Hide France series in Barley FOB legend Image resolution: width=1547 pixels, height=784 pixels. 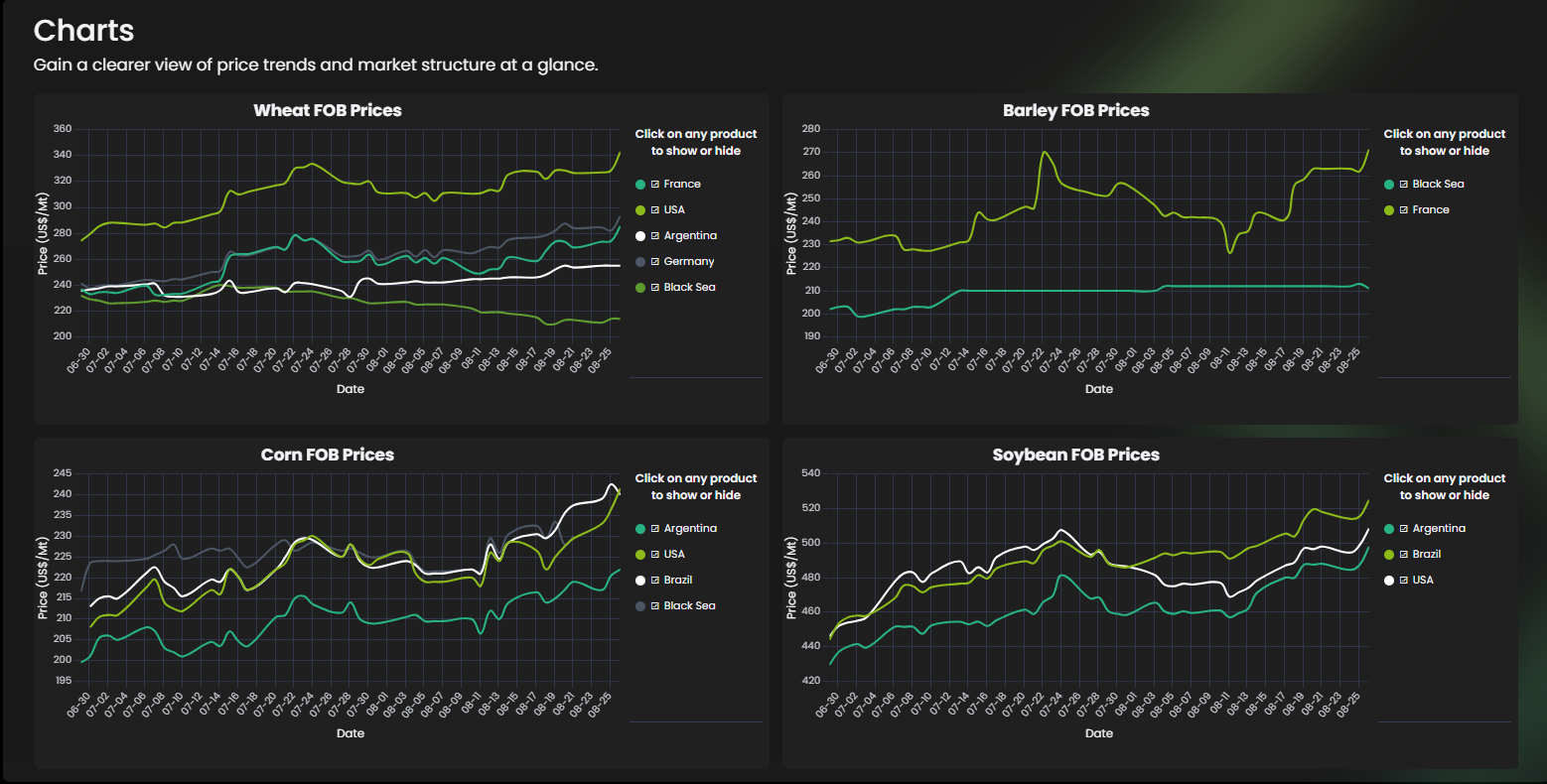[x=1404, y=210]
